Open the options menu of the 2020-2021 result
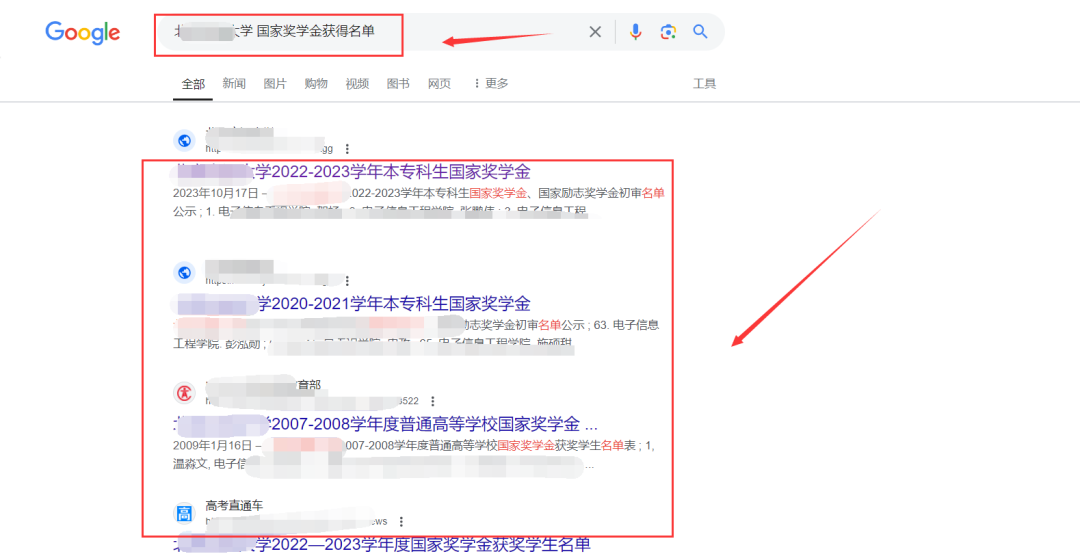This screenshot has width=1080, height=554. [x=348, y=281]
